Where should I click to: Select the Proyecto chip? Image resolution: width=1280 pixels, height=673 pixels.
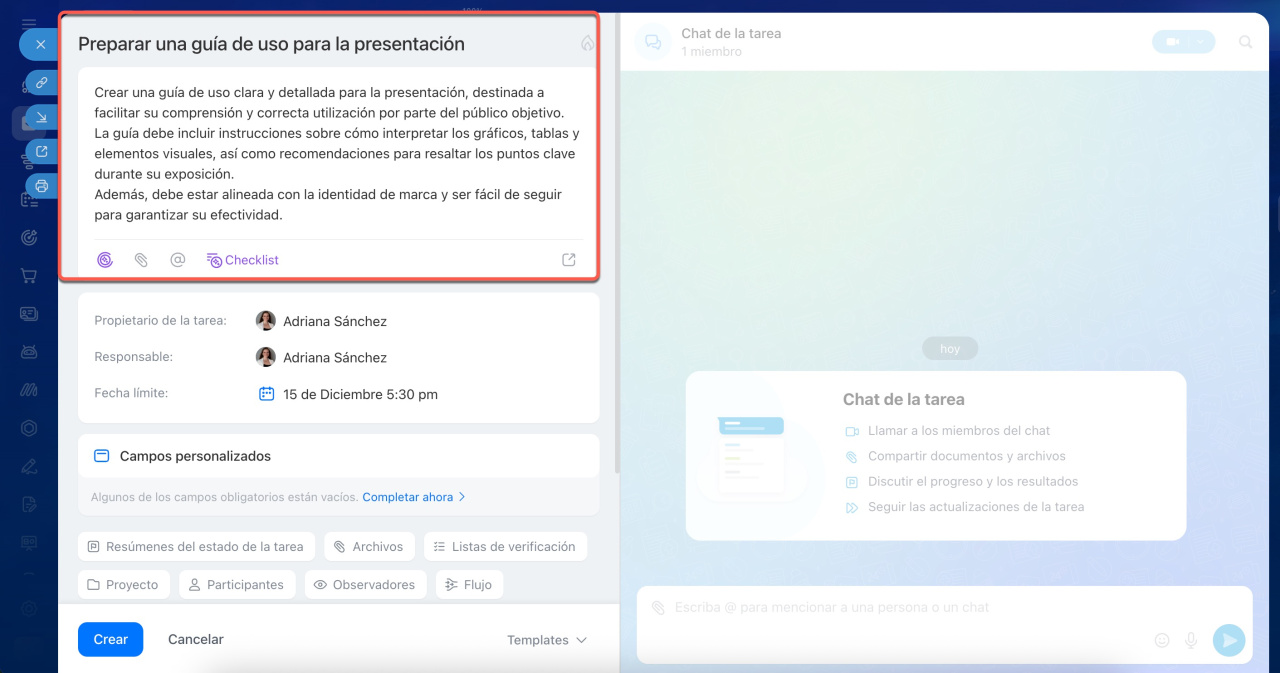123,585
